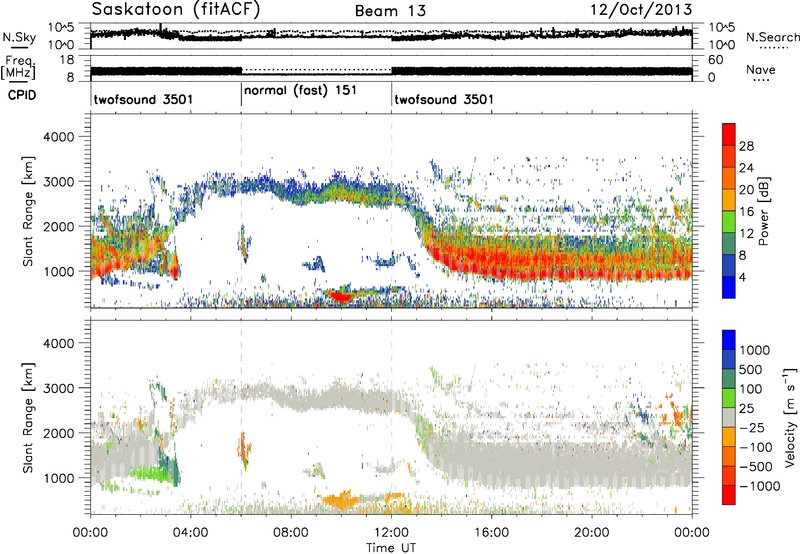
Task: Click the 'Time UT' axis title
Action: [x=391, y=548]
